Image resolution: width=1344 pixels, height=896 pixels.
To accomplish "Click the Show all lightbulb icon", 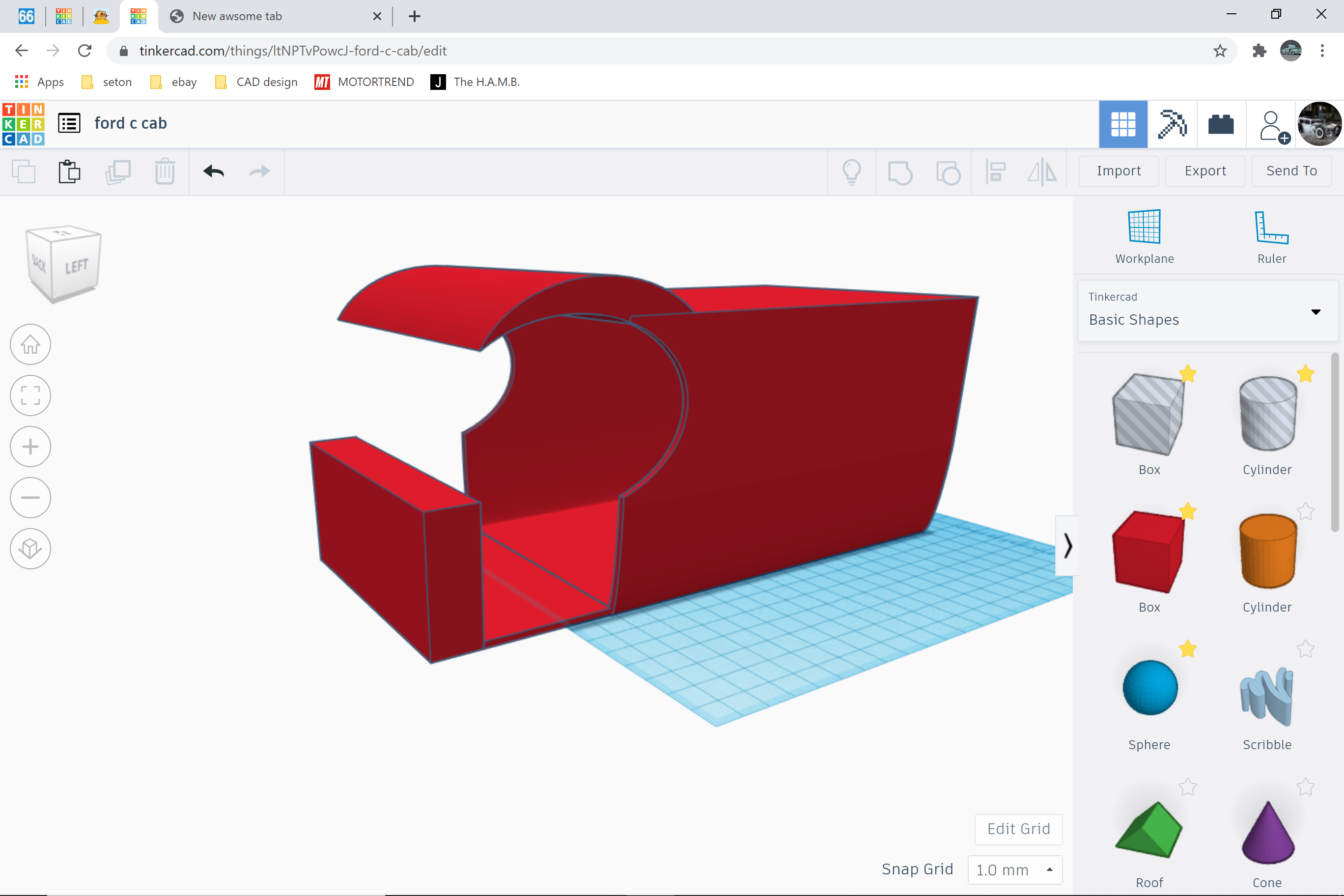I will [x=851, y=171].
